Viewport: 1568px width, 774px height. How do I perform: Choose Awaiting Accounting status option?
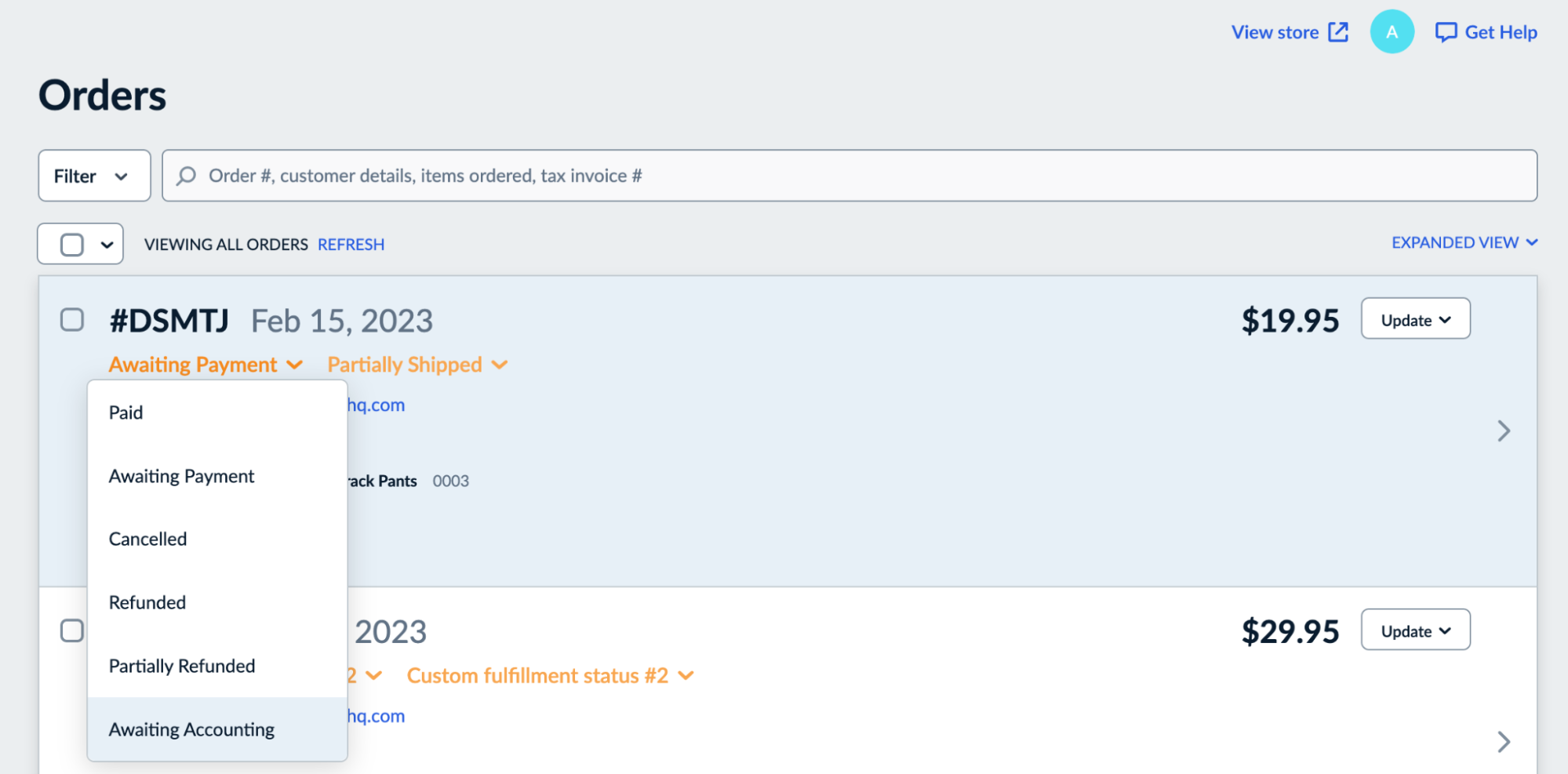(191, 729)
